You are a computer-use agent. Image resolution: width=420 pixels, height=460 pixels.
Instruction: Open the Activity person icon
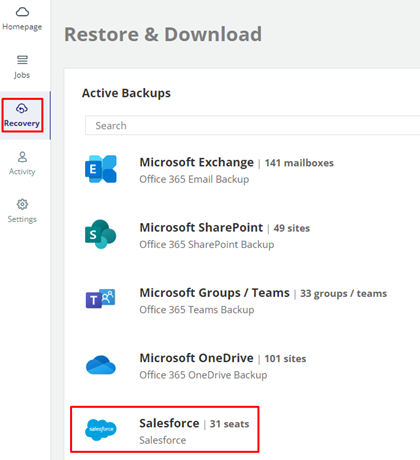pos(22,157)
